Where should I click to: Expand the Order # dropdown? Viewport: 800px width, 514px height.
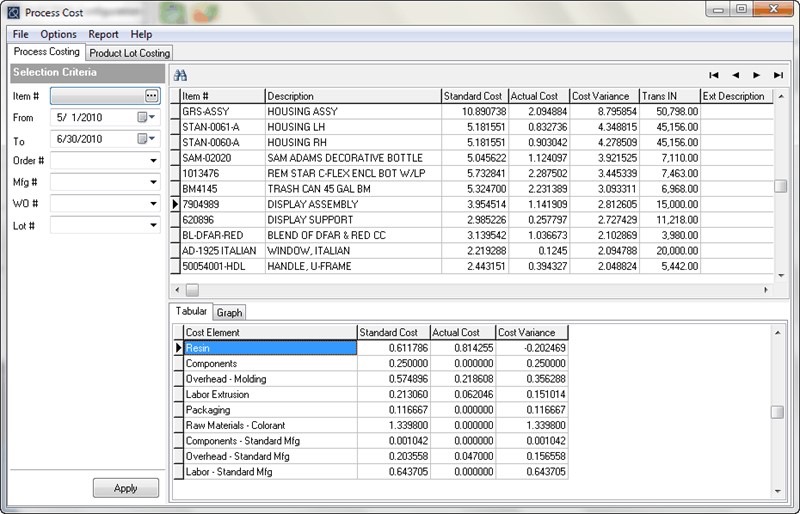tap(153, 160)
